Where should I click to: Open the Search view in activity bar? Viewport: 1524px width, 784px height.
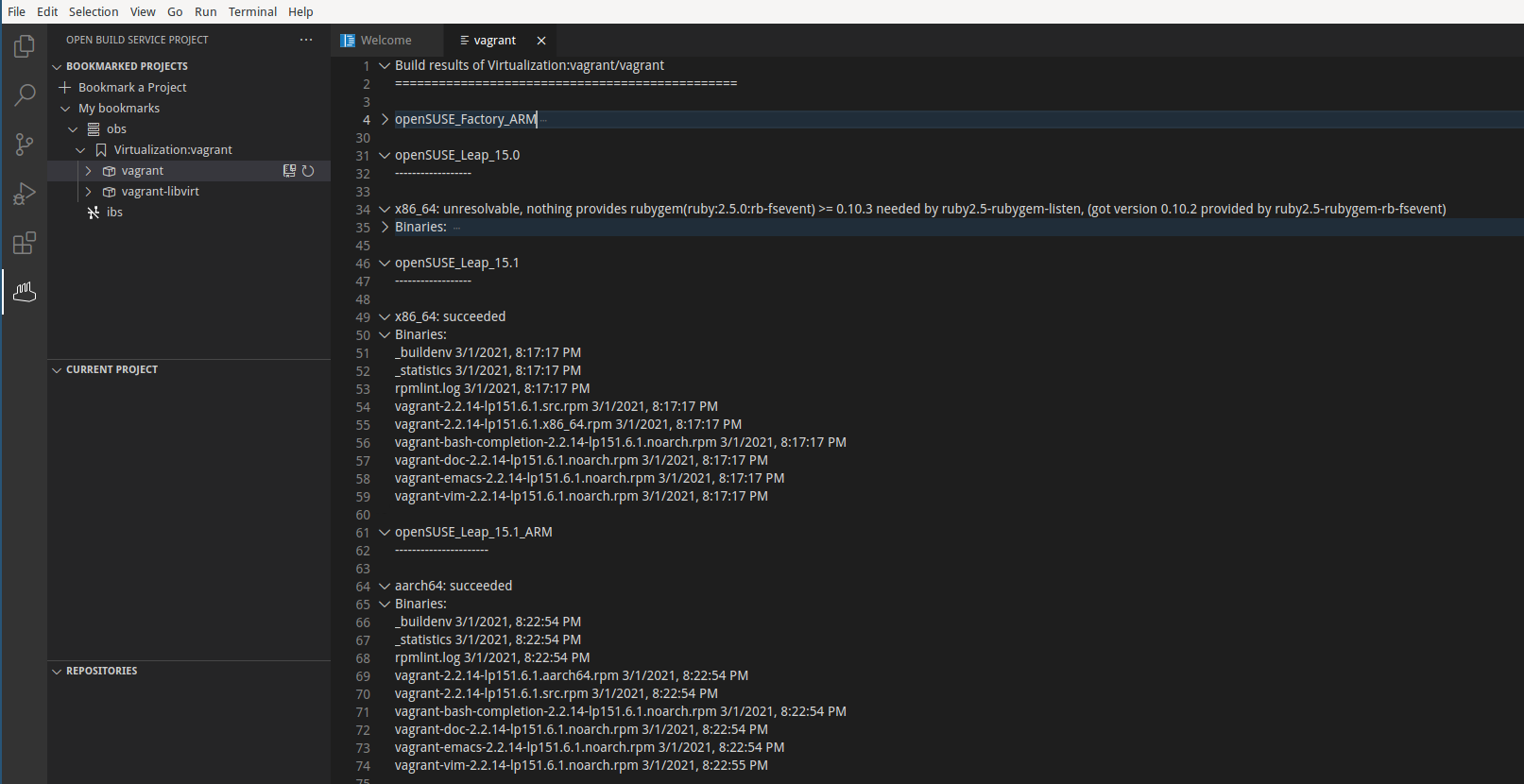[x=25, y=95]
